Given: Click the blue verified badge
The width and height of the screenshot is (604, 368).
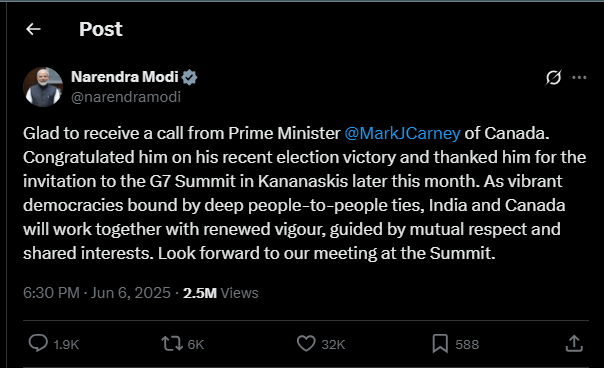Looking at the screenshot, I should 189,77.
